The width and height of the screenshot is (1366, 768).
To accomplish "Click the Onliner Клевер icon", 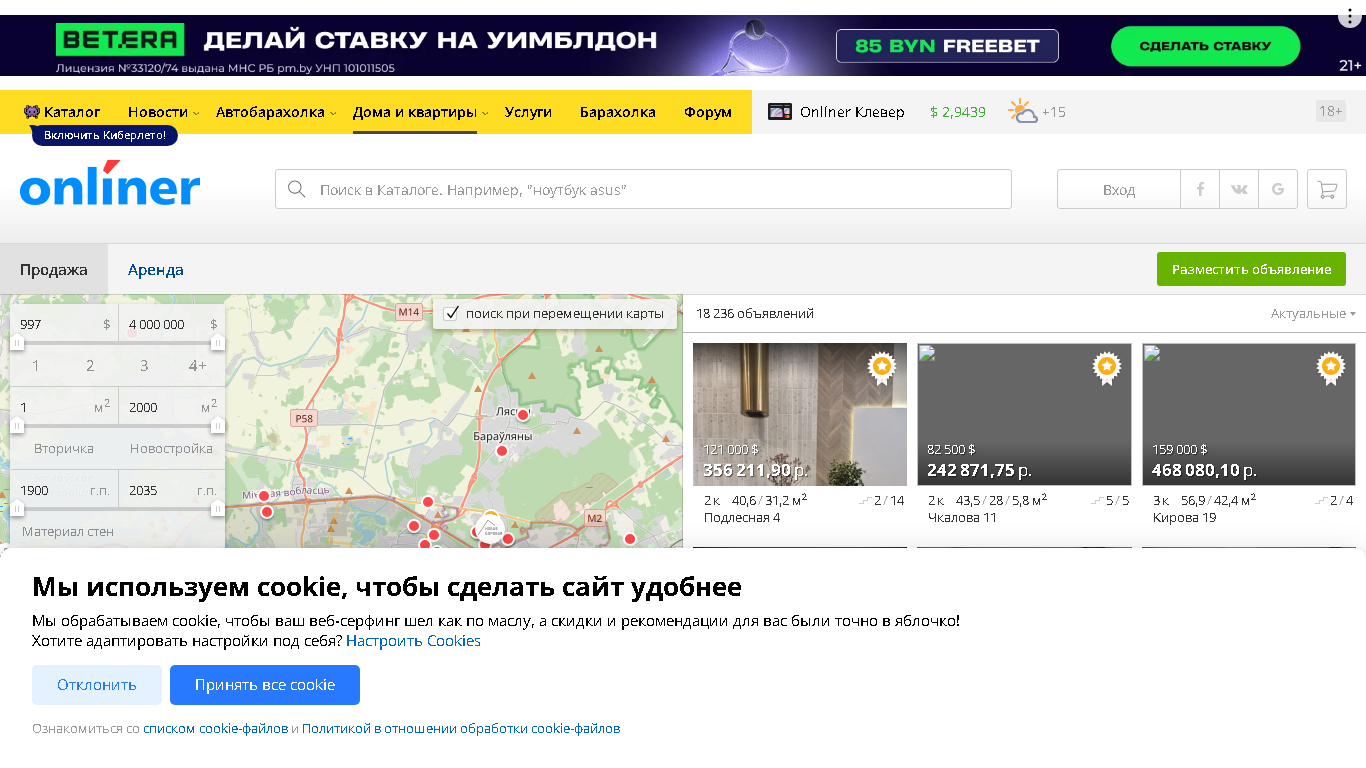I will 780,112.
